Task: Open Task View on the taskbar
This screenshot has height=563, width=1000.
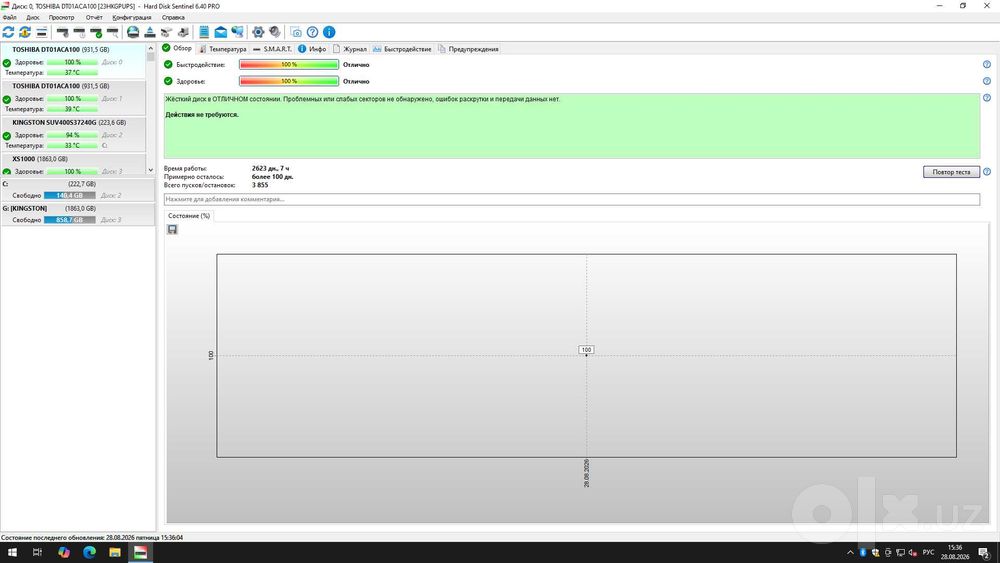Action: pyautogui.click(x=37, y=552)
